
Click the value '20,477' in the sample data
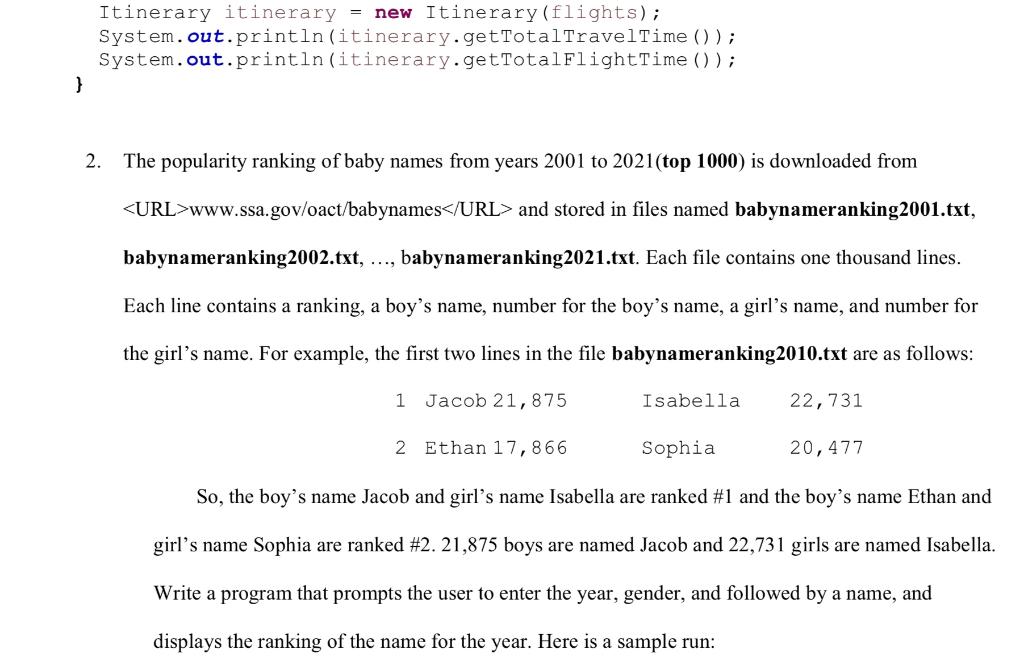click(826, 448)
